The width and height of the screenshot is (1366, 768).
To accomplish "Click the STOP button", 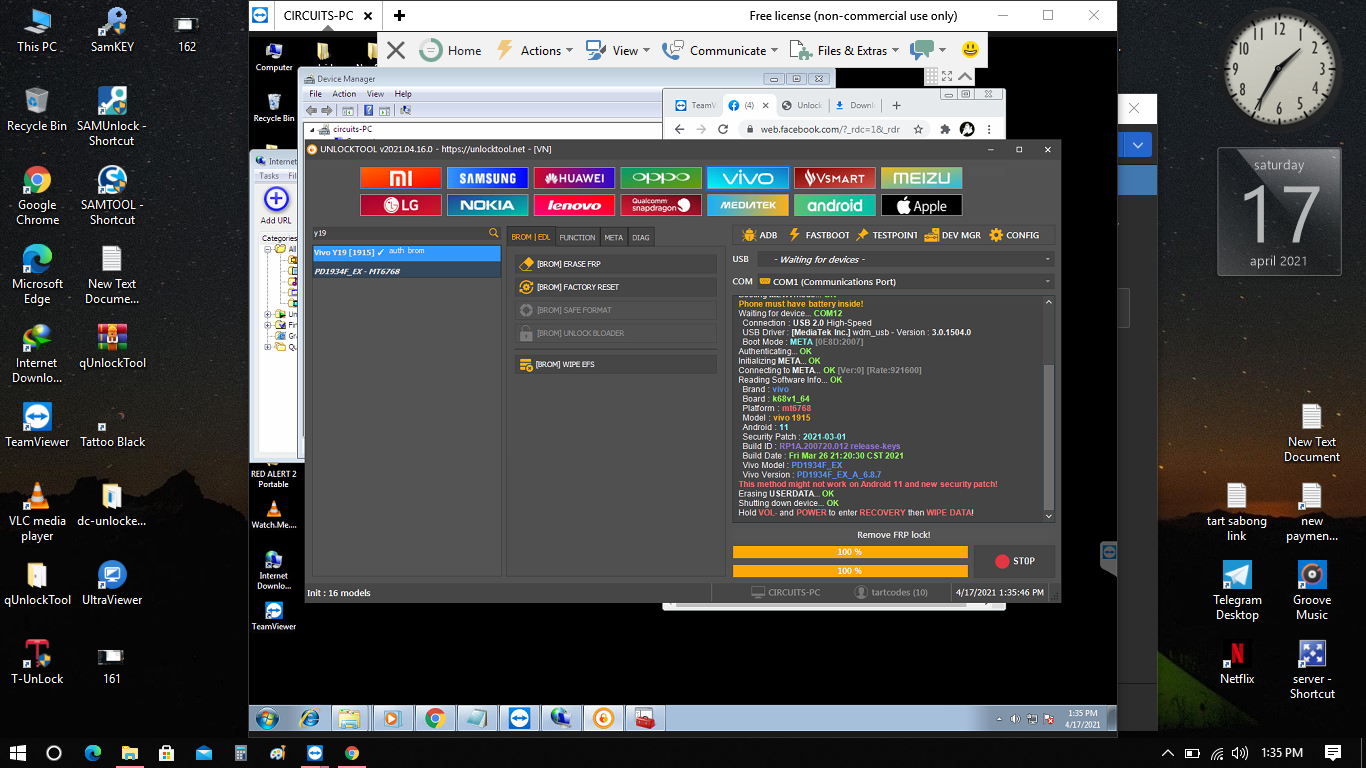I will point(1014,561).
